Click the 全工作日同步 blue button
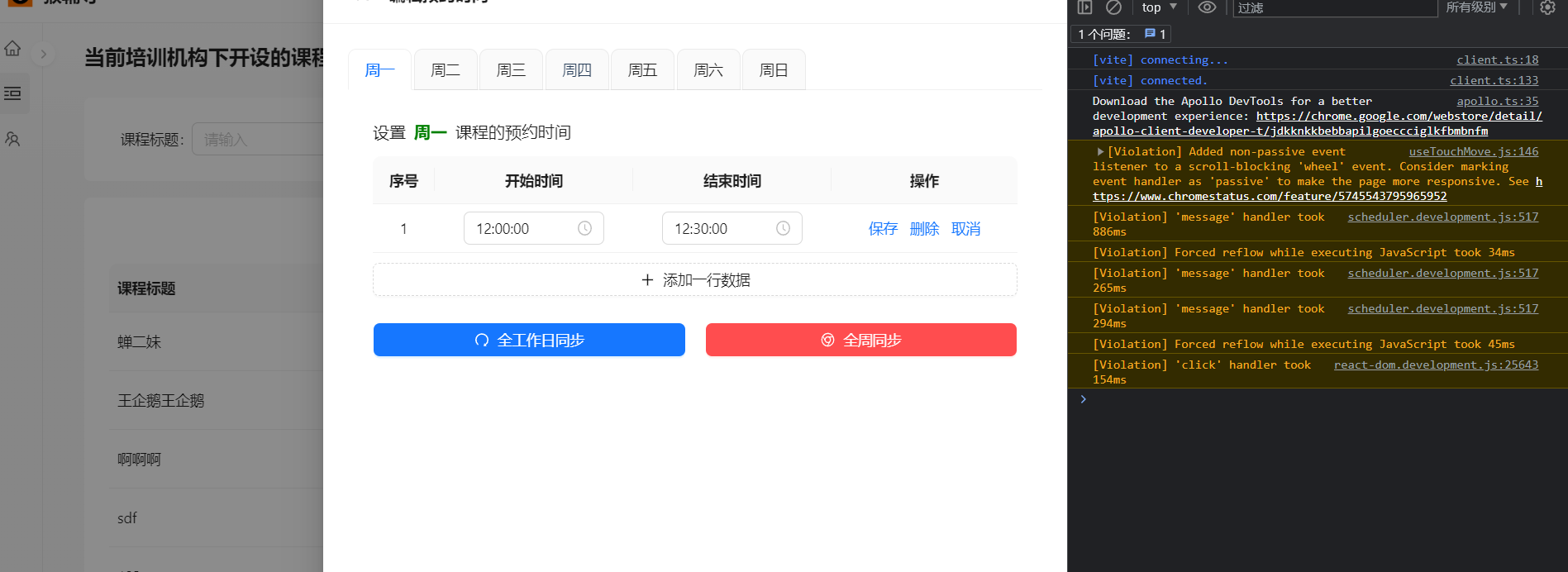The height and width of the screenshot is (572, 1568). point(529,340)
